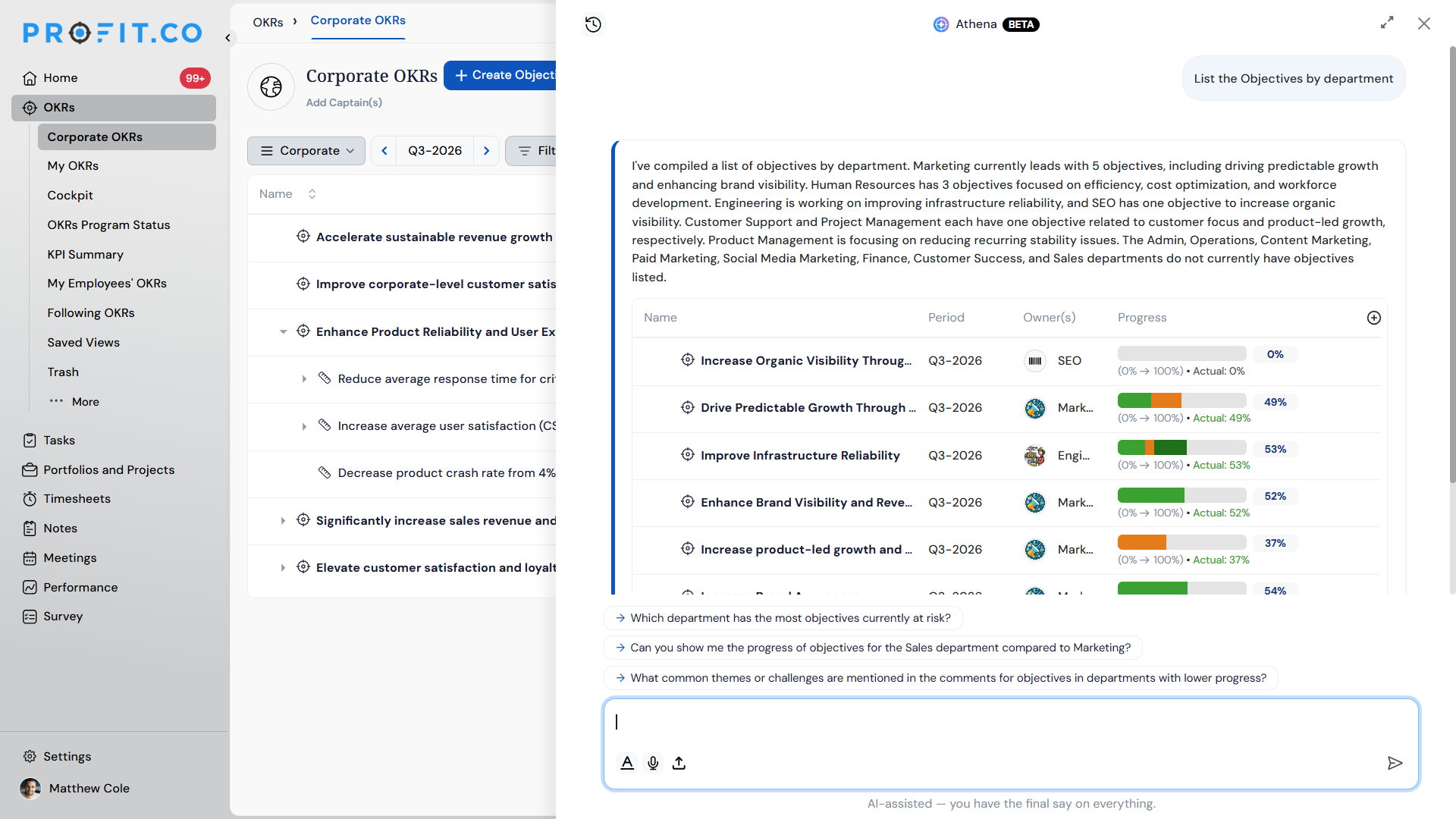This screenshot has width=1456, height=819.
Task: Select Corporate OKRs sub-item in sidebar
Action: tap(127, 137)
